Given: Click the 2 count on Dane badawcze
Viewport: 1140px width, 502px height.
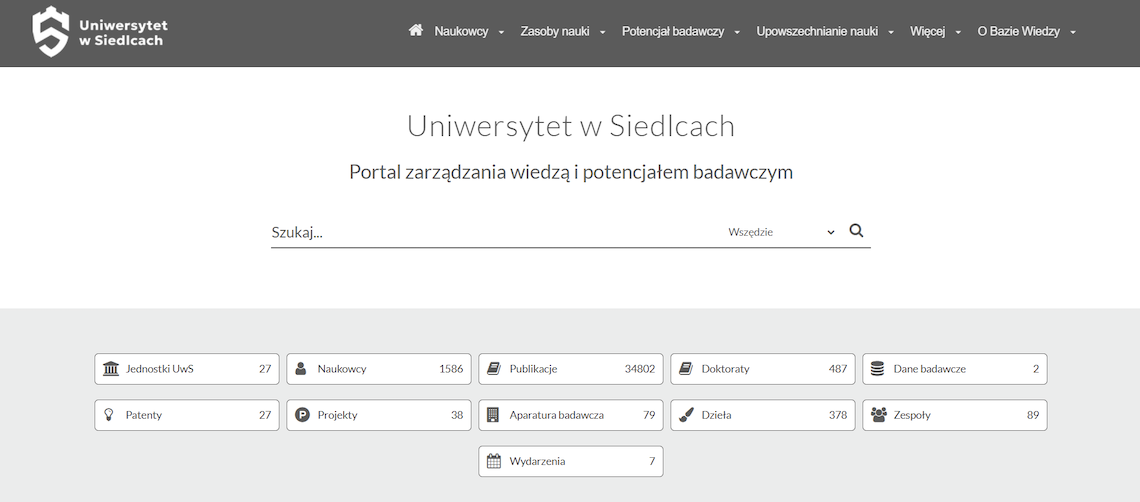Looking at the screenshot, I should pyautogui.click(x=1036, y=369).
